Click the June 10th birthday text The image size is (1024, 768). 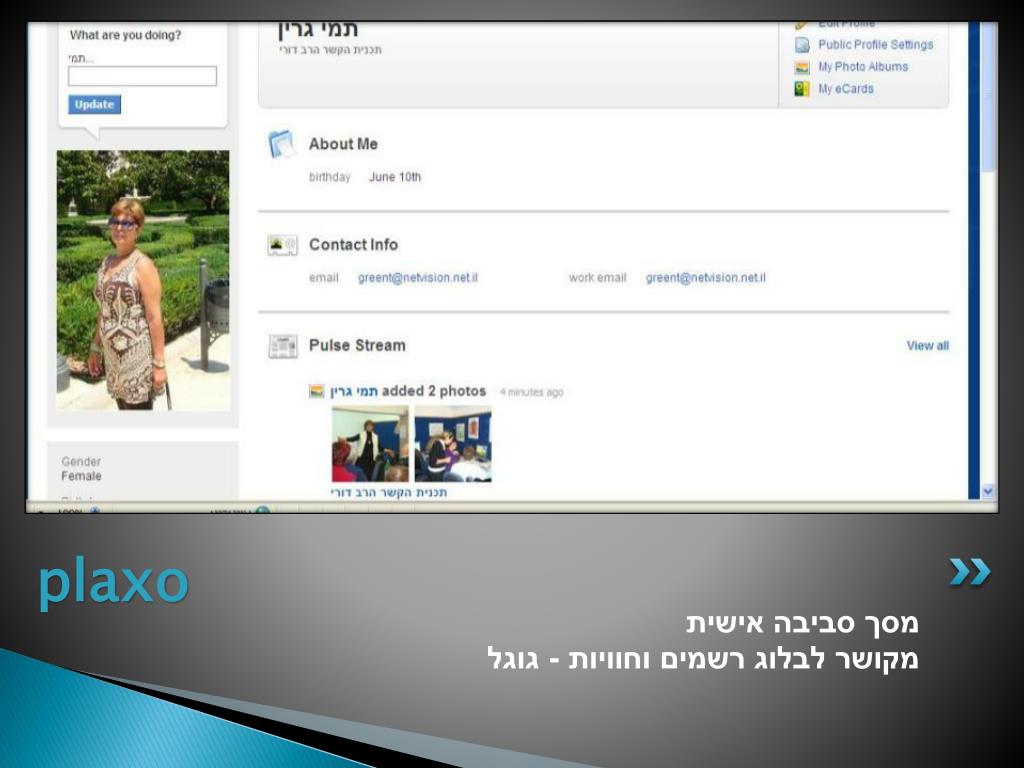coord(394,177)
